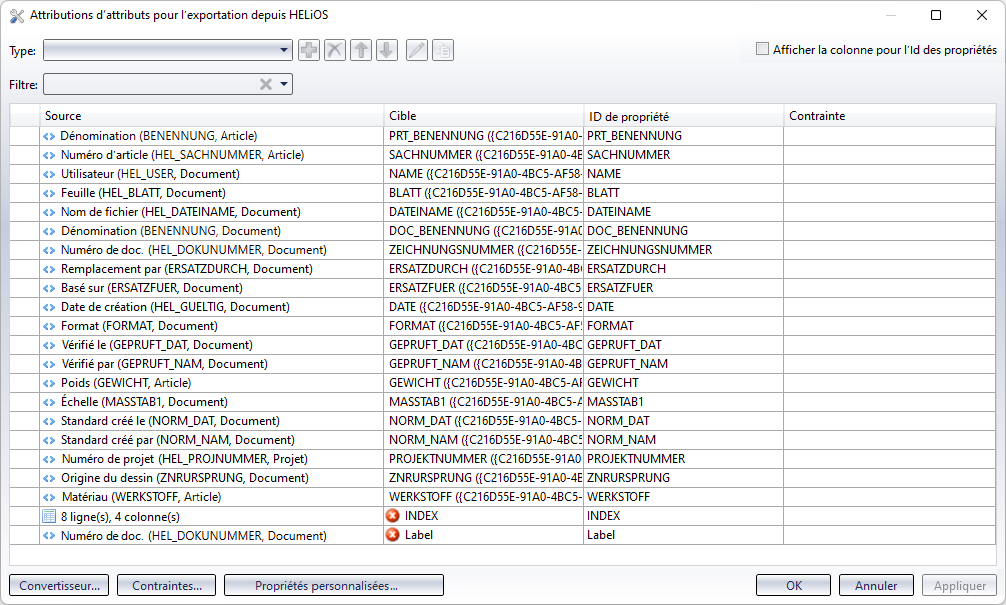1006x605 pixels.
Task: Click the add row plus icon
Action: 309,50
